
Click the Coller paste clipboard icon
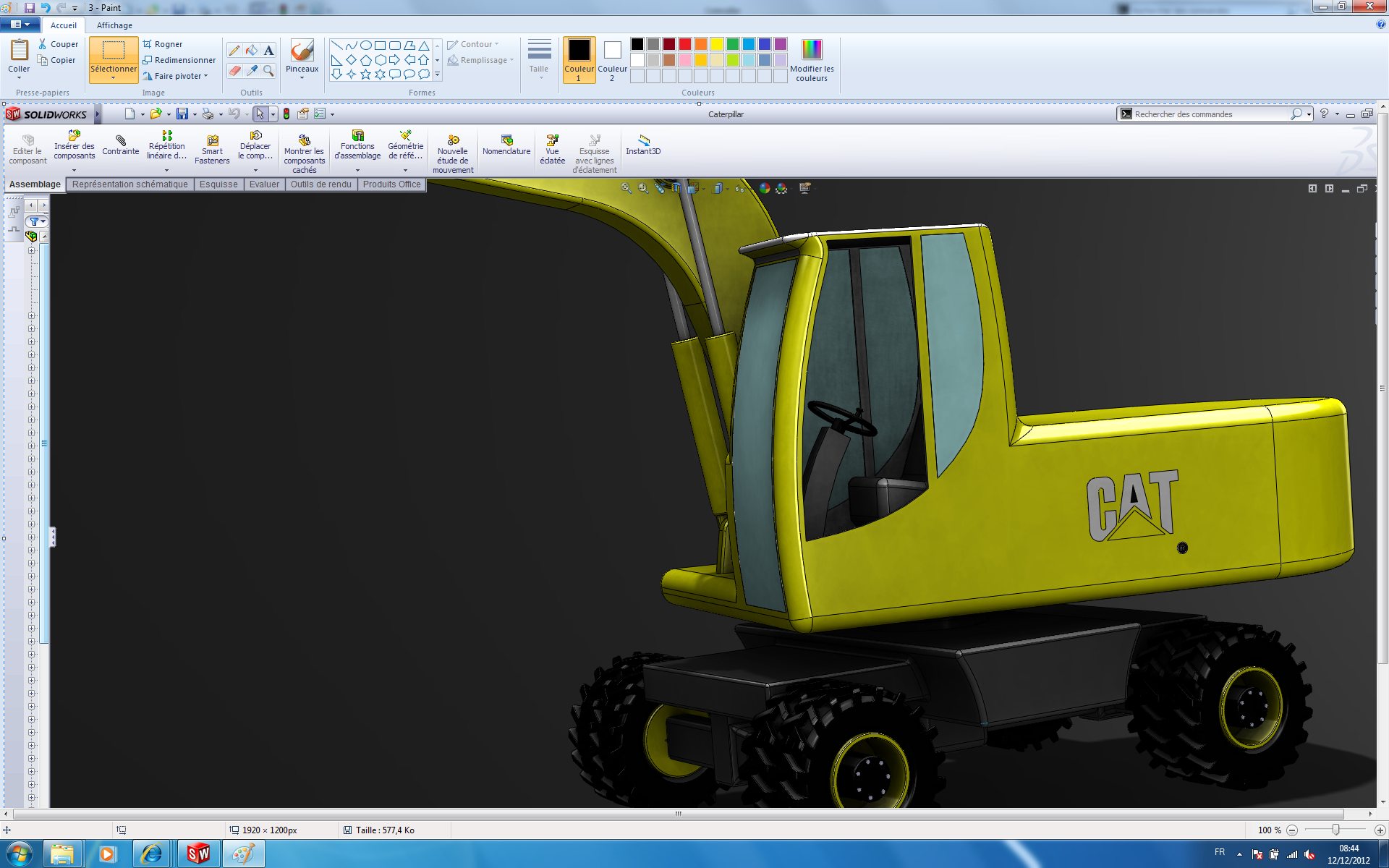pyautogui.click(x=19, y=51)
